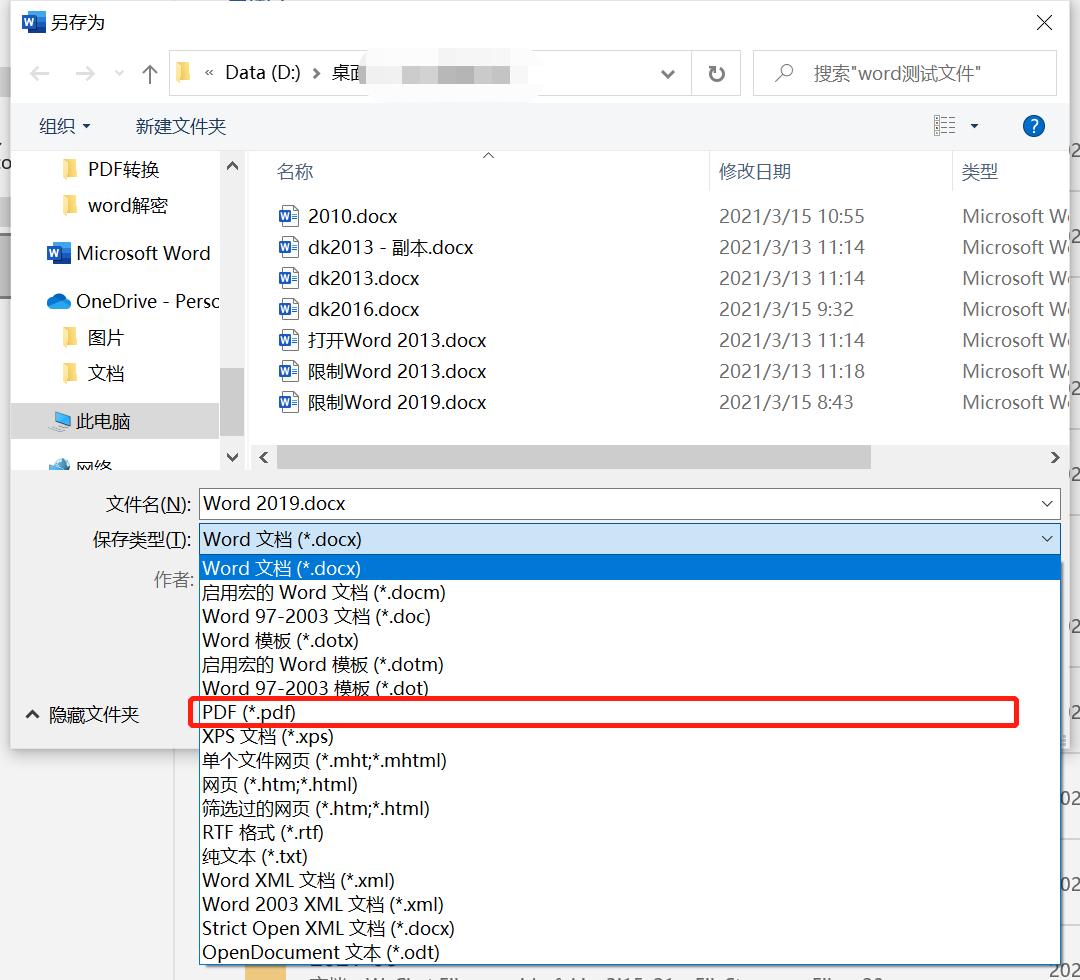Open help via the question mark icon

point(1033,126)
